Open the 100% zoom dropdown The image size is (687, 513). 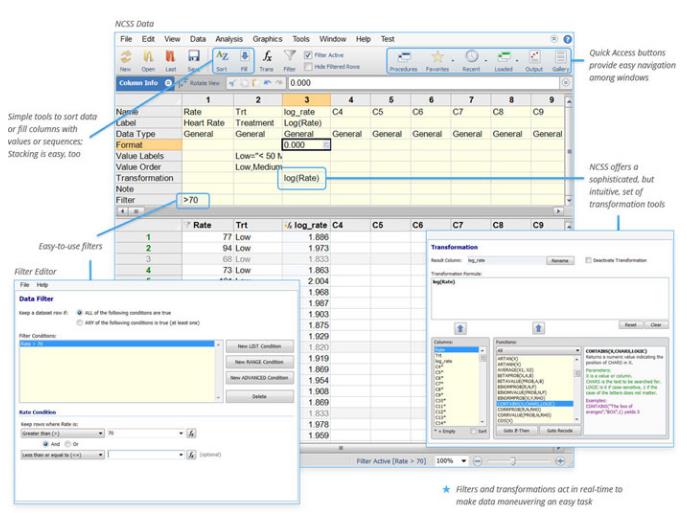[x=463, y=461]
